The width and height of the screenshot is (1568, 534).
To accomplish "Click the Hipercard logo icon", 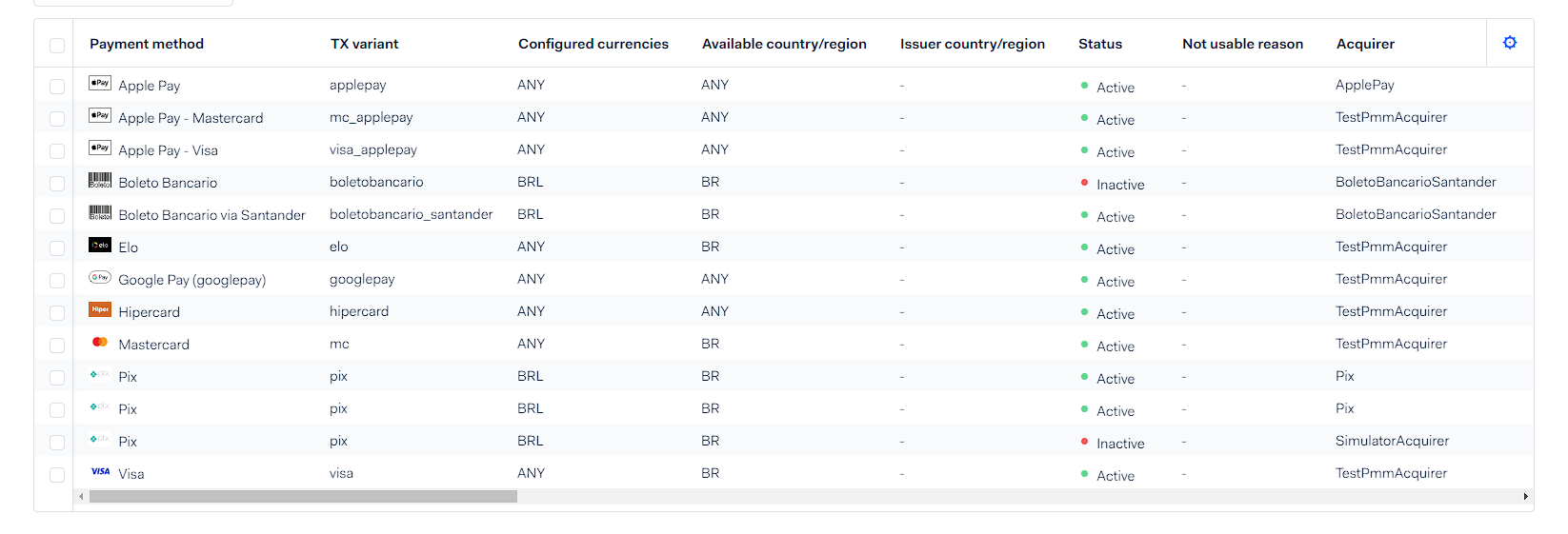I will 100,310.
